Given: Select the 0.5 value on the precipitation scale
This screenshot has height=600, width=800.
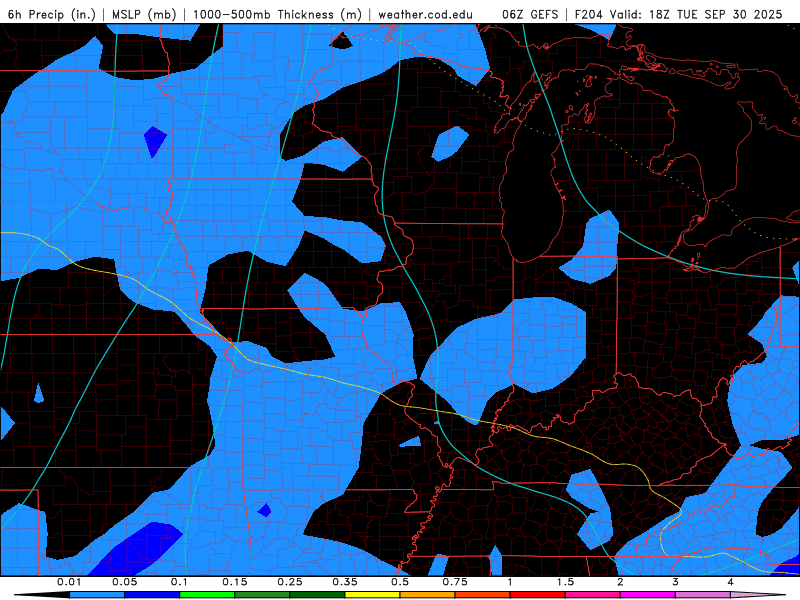Looking at the screenshot, I should point(400,582).
